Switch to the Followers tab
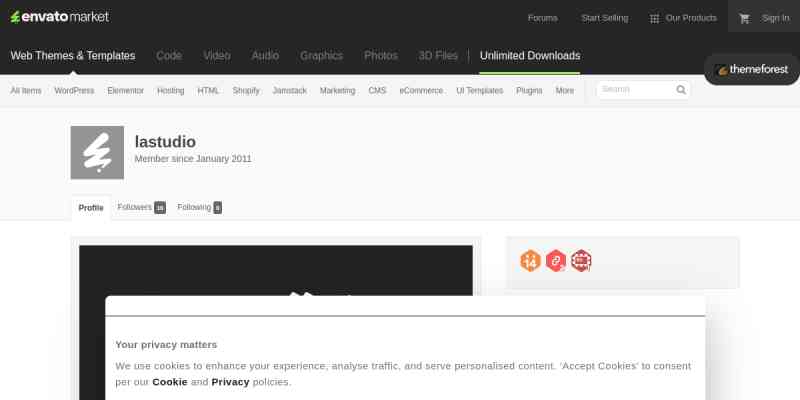The height and width of the screenshot is (400, 800). [x=141, y=208]
